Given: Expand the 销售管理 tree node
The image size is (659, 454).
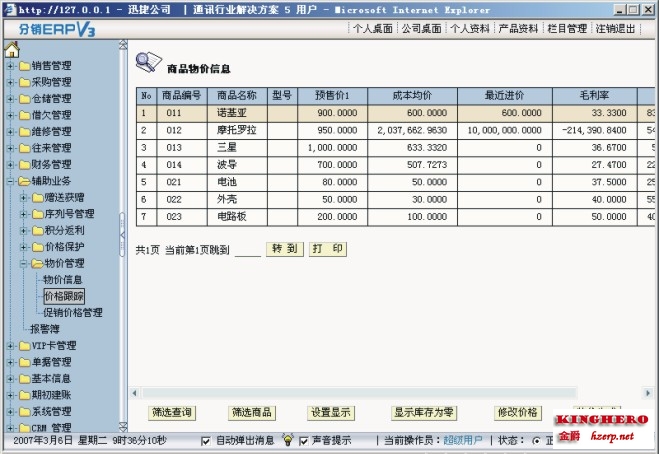Looking at the screenshot, I should 11,66.
